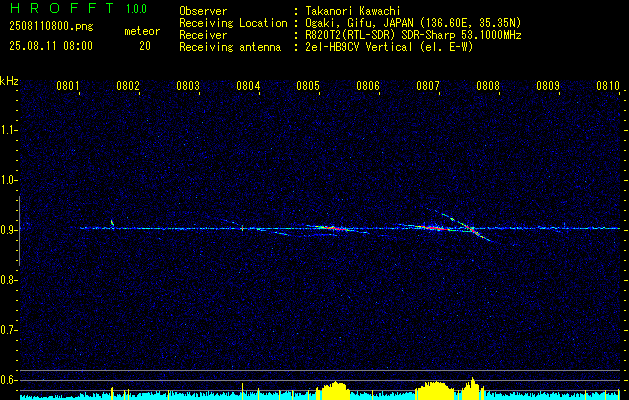Viewport: 629px width, 400px height.
Task: Click time marker 0803
Action: (188, 86)
